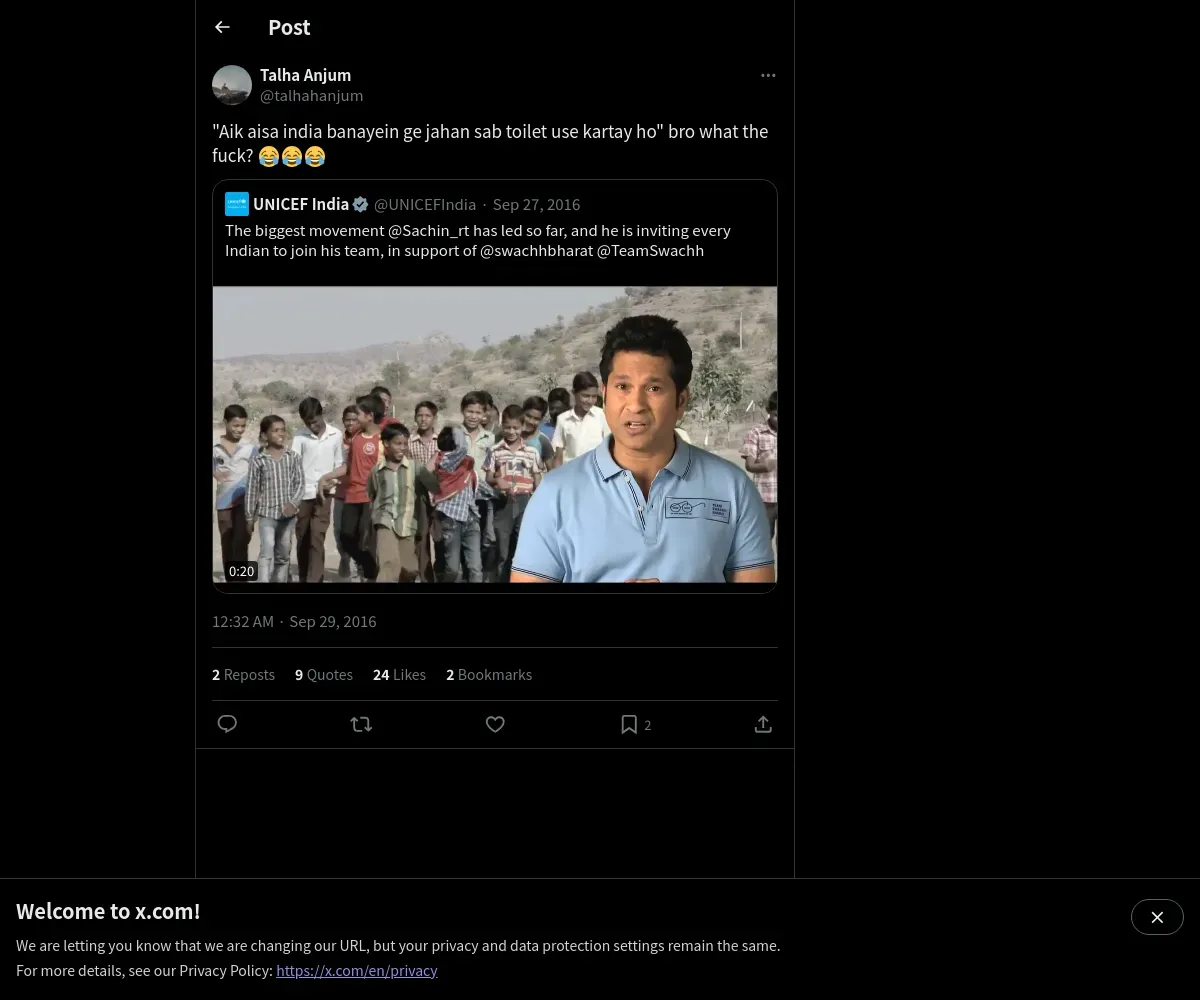Open the 12:32 AM Sep 29, 2016 timestamp
The image size is (1200, 1000).
point(294,621)
